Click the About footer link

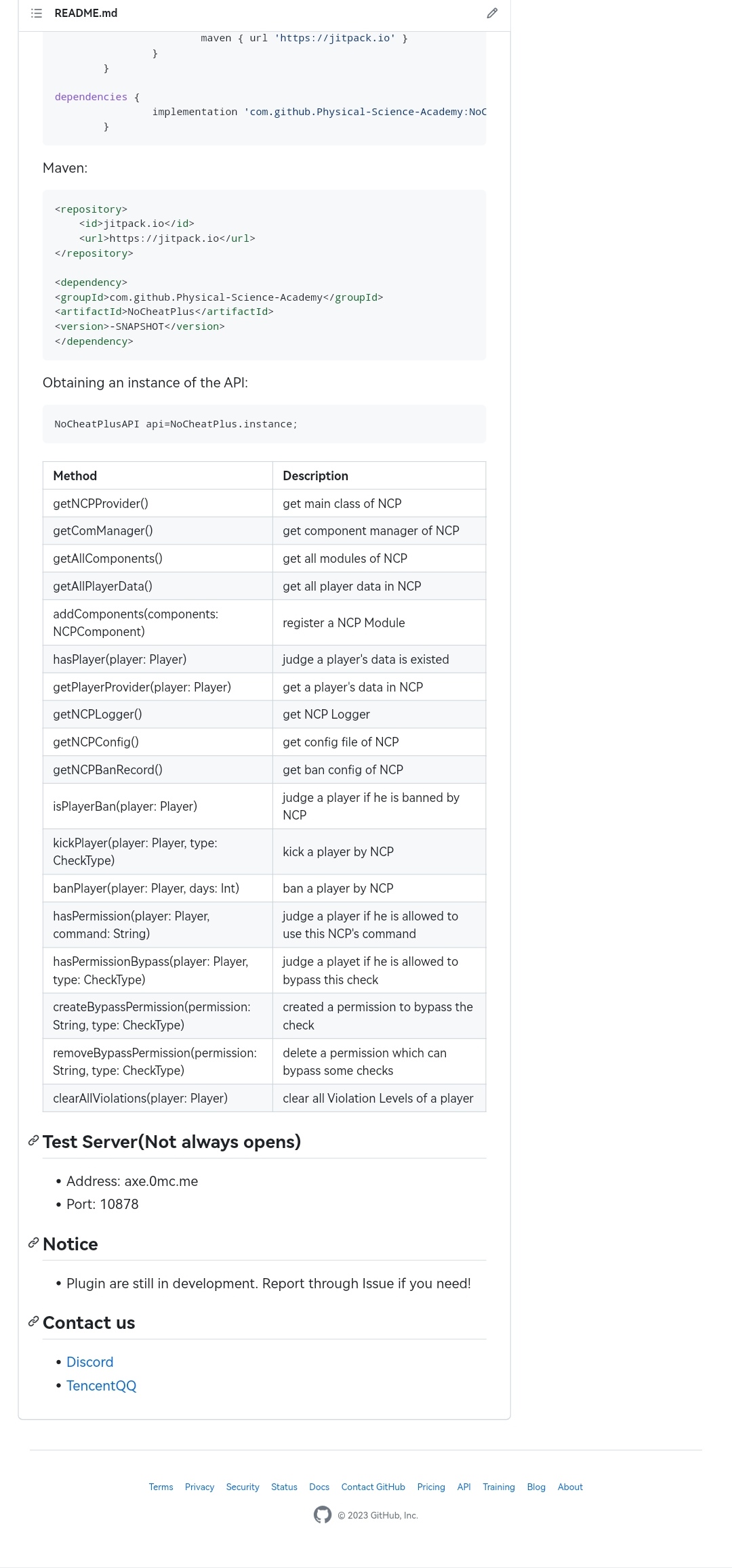(570, 1487)
